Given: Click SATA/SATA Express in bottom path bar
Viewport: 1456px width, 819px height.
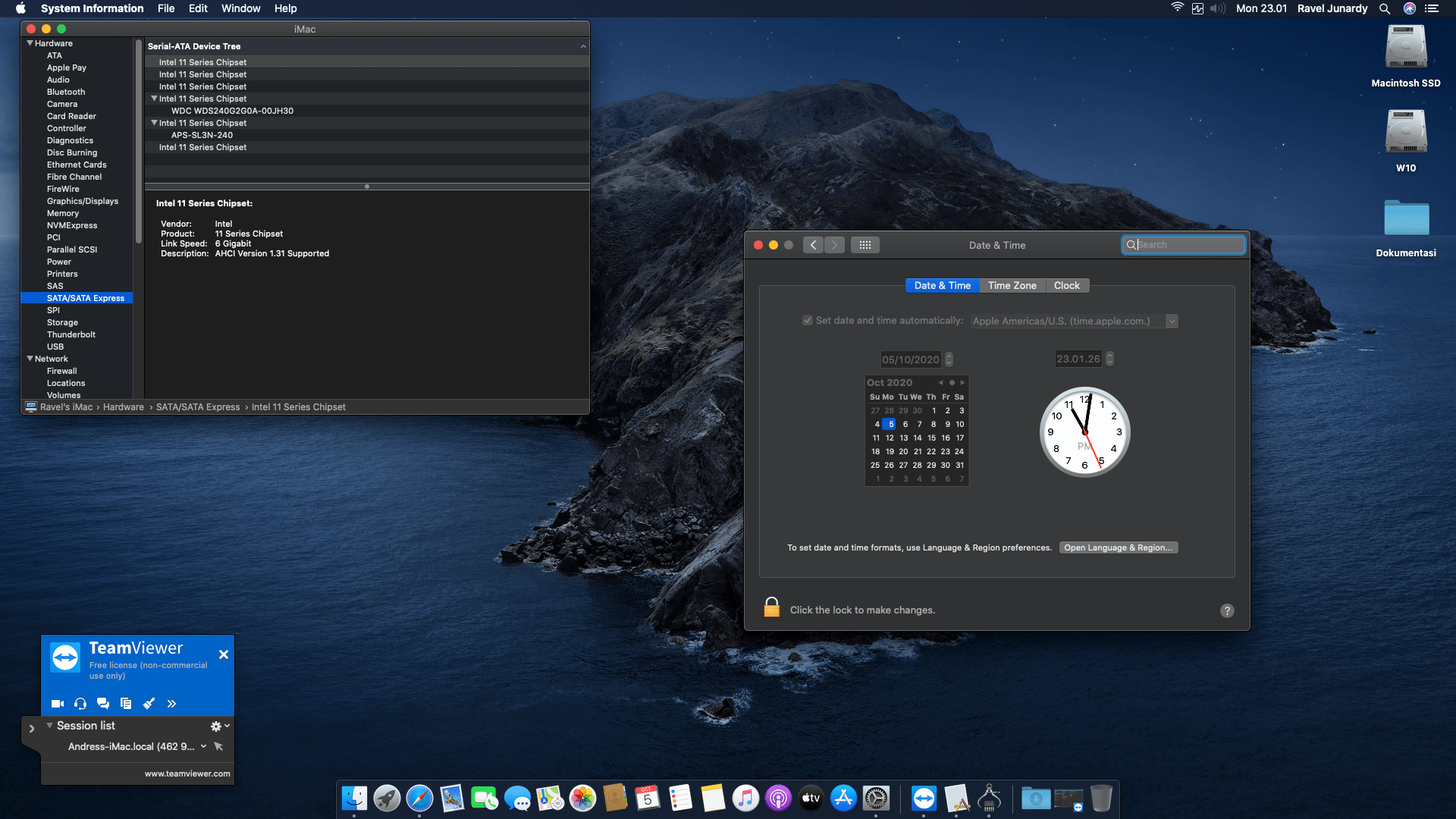Looking at the screenshot, I should [197, 407].
